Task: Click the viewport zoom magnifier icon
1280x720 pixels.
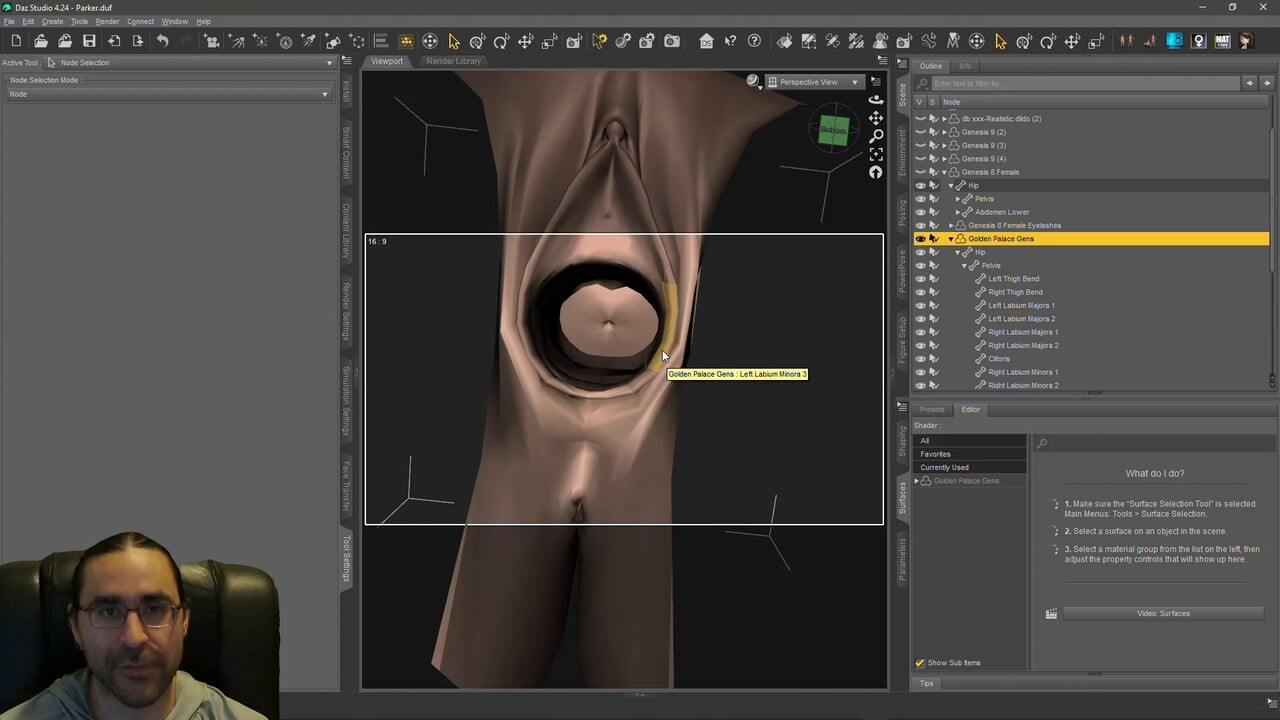Action: pyautogui.click(x=876, y=136)
